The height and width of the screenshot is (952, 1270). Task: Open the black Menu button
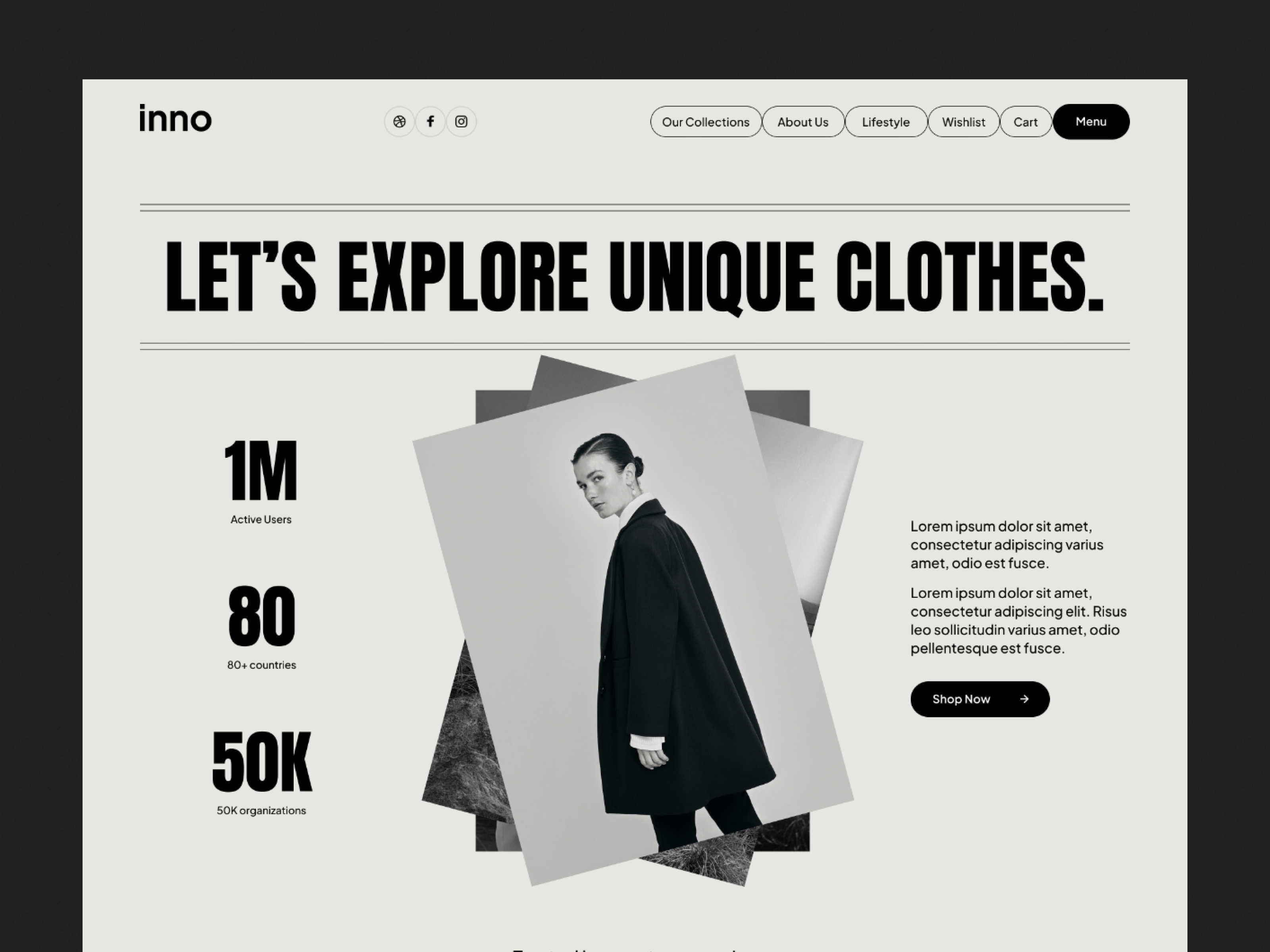click(1091, 122)
